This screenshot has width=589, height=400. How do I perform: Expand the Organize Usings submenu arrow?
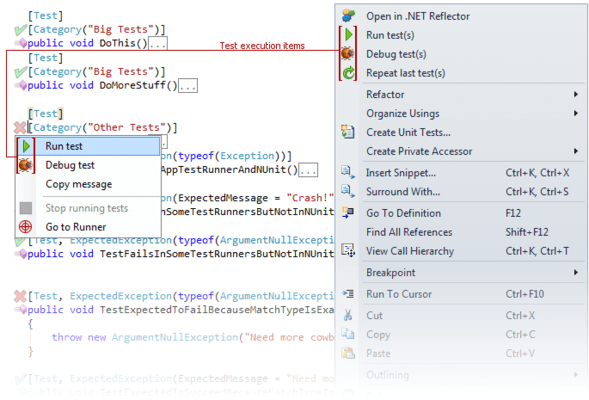575,113
